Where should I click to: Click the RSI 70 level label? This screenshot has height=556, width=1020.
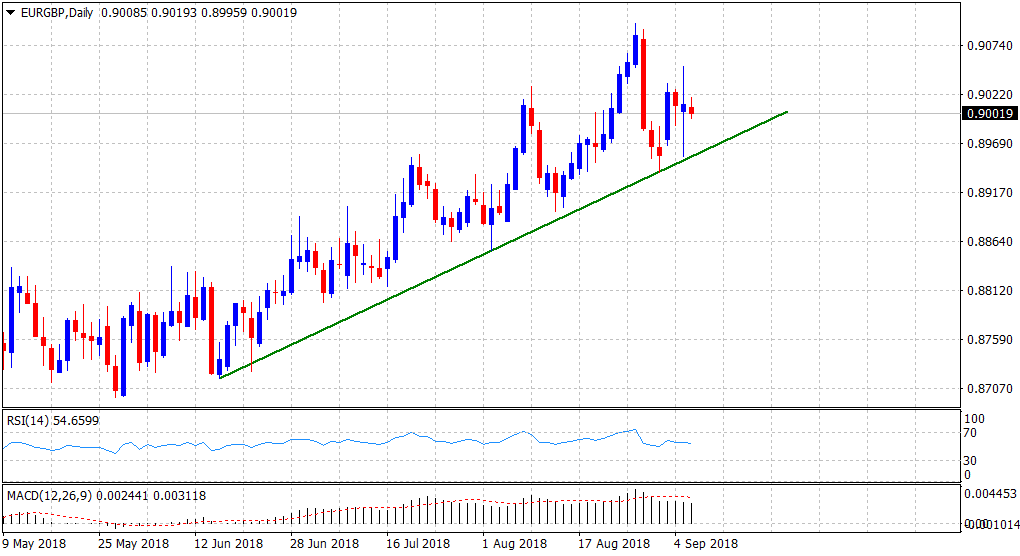(968, 433)
